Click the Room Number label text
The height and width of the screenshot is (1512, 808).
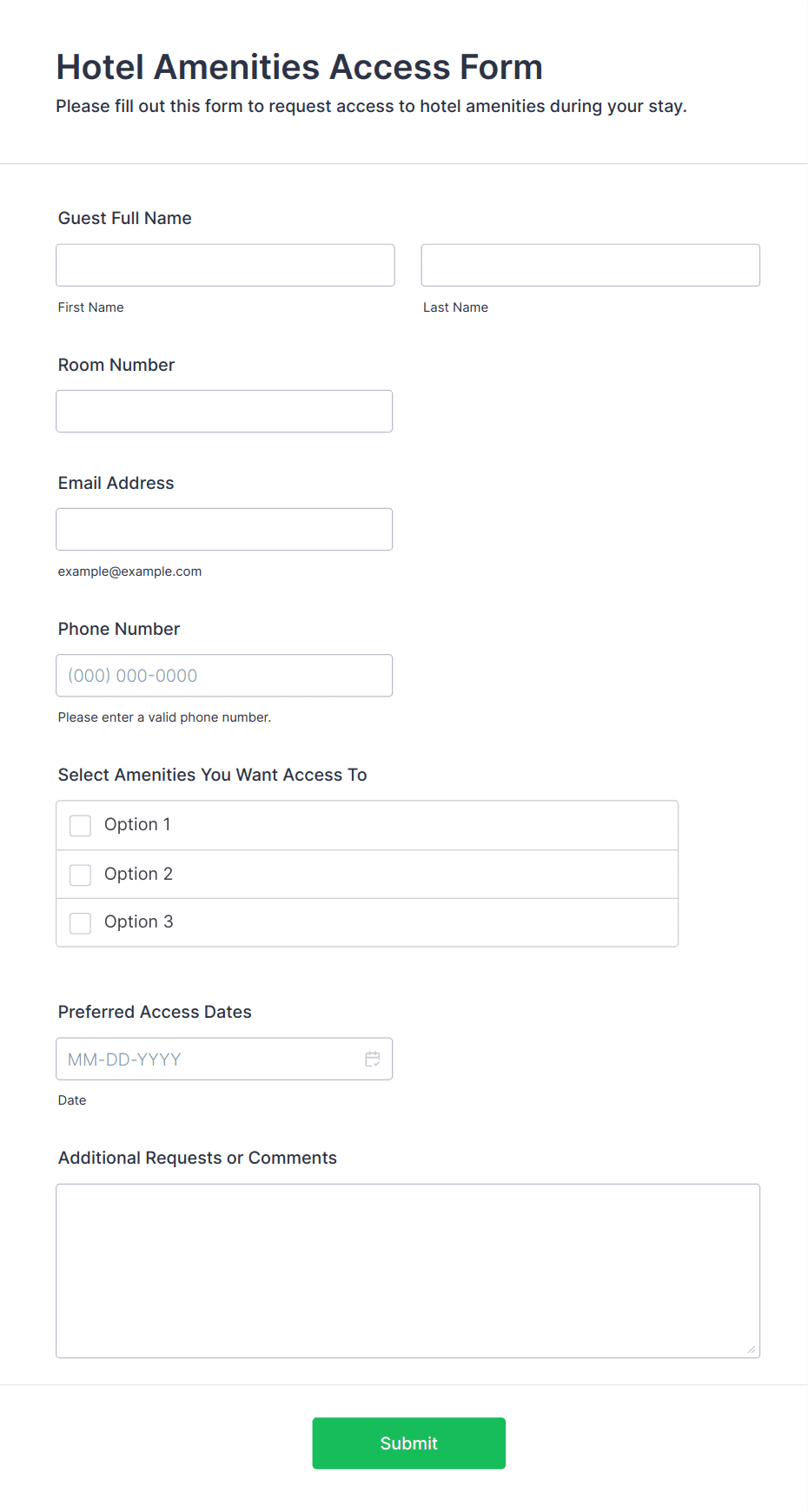pos(116,365)
